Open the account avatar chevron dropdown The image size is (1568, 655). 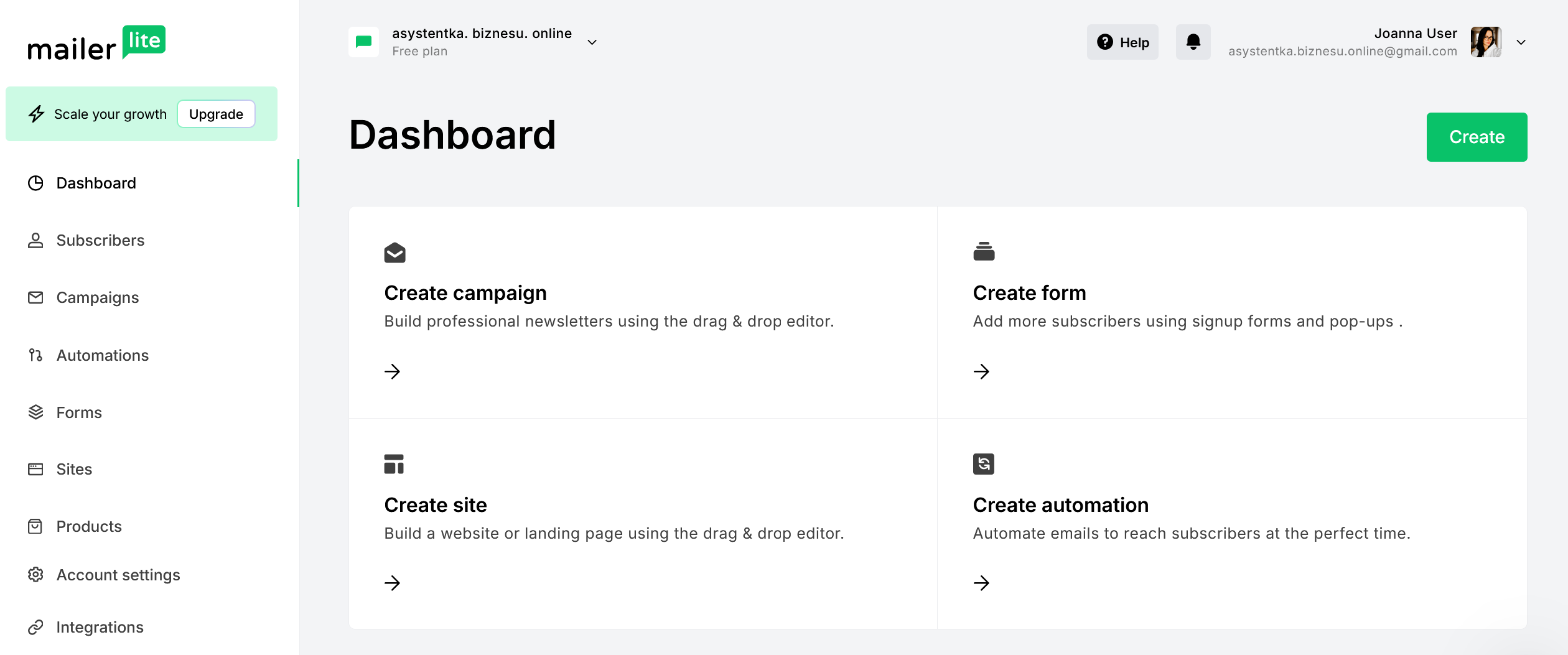click(x=1522, y=42)
